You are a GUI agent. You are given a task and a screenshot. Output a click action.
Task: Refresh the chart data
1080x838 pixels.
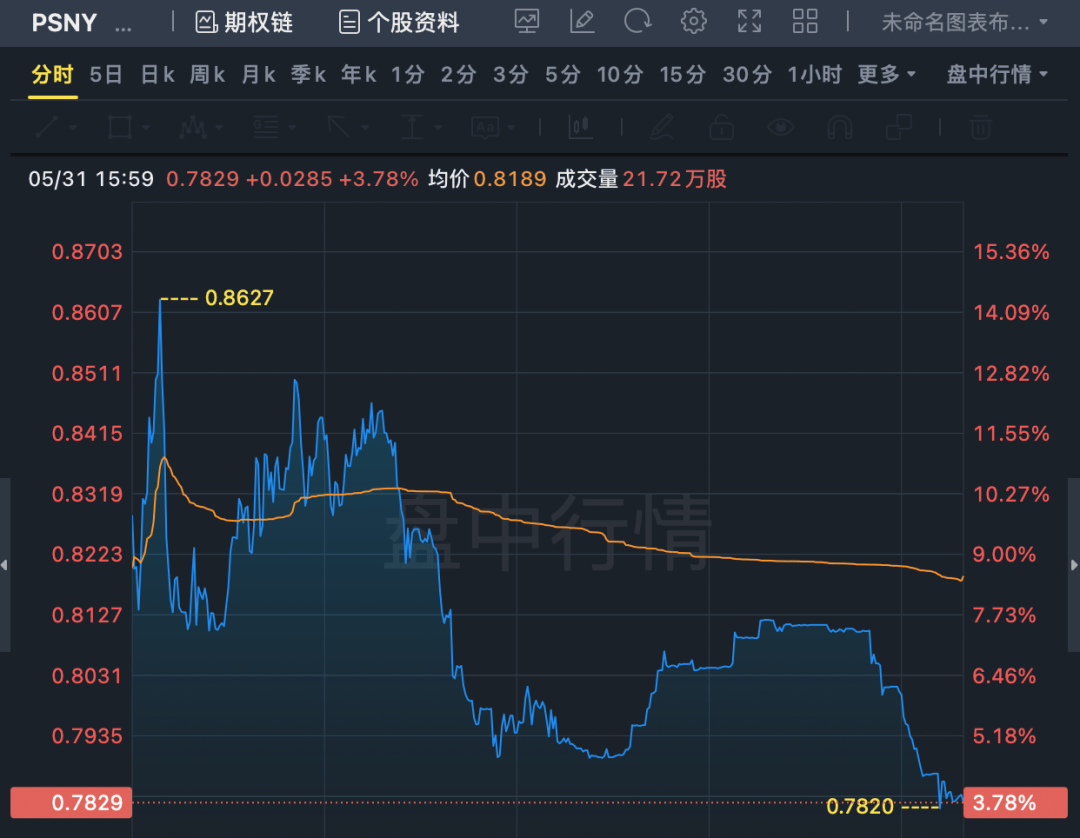click(638, 21)
